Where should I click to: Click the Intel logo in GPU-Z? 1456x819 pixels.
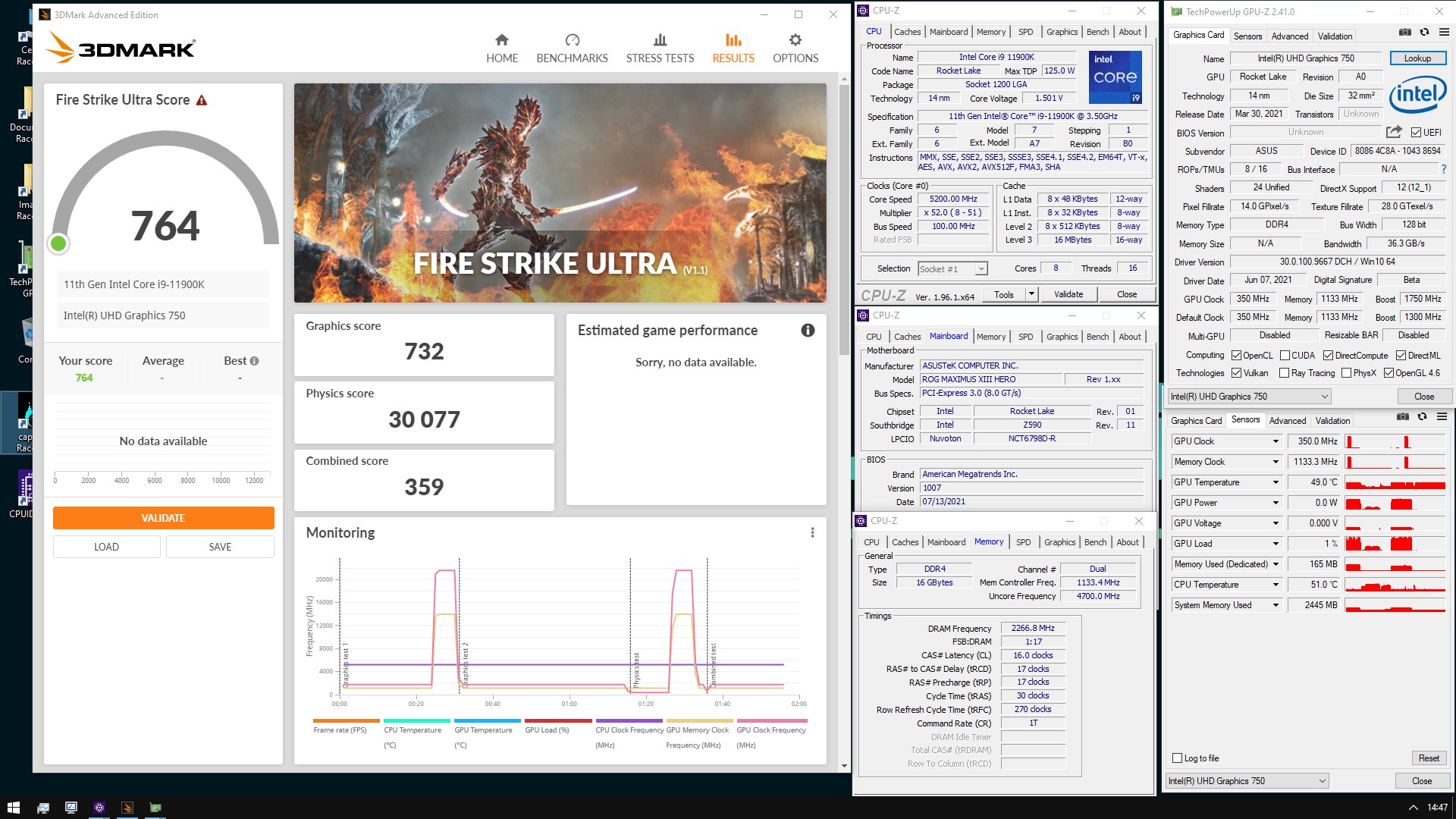tap(1417, 94)
